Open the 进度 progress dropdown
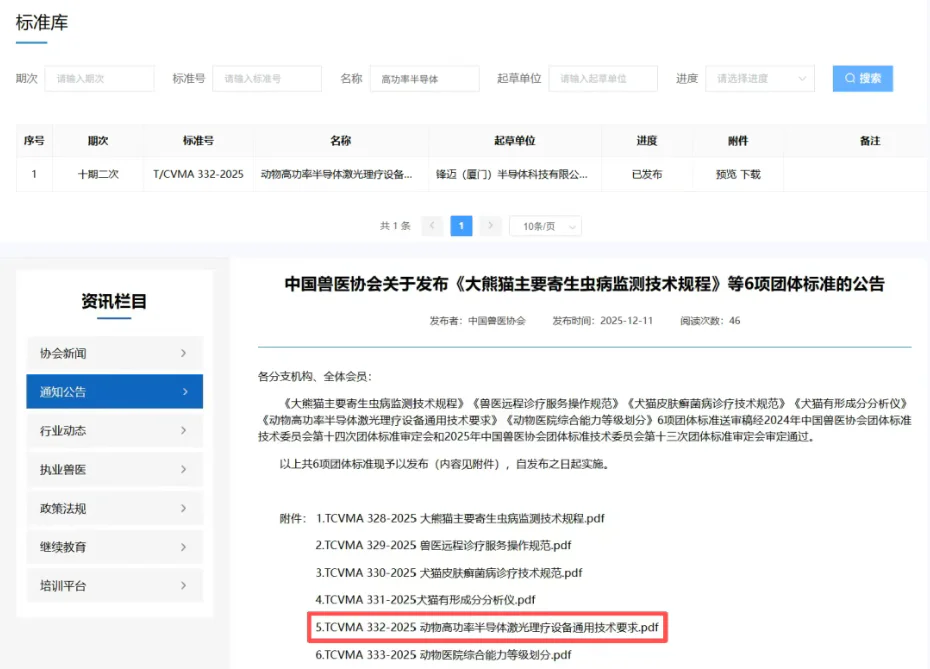 point(760,78)
